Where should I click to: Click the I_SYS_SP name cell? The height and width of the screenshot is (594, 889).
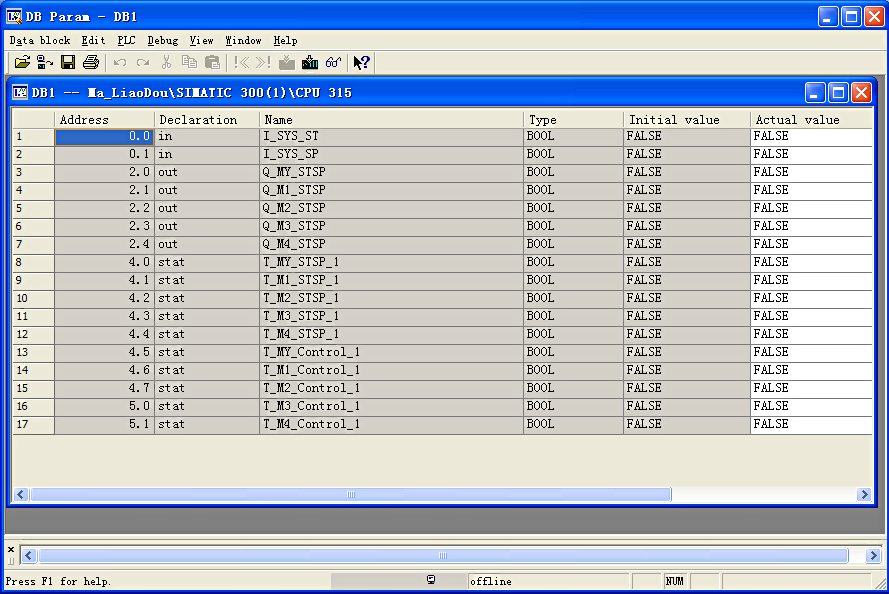pos(391,154)
